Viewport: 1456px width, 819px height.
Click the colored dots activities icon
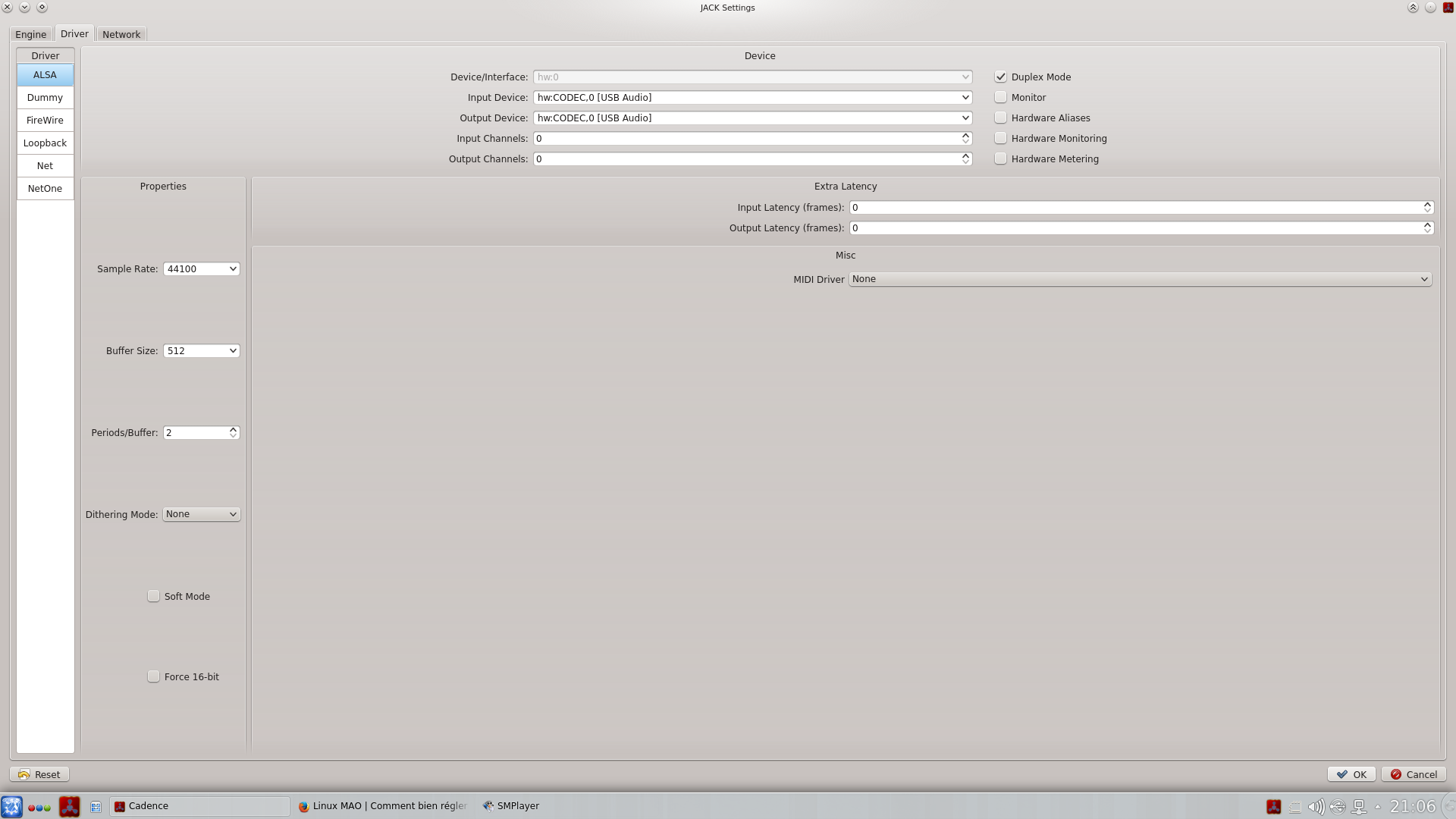pos(39,807)
